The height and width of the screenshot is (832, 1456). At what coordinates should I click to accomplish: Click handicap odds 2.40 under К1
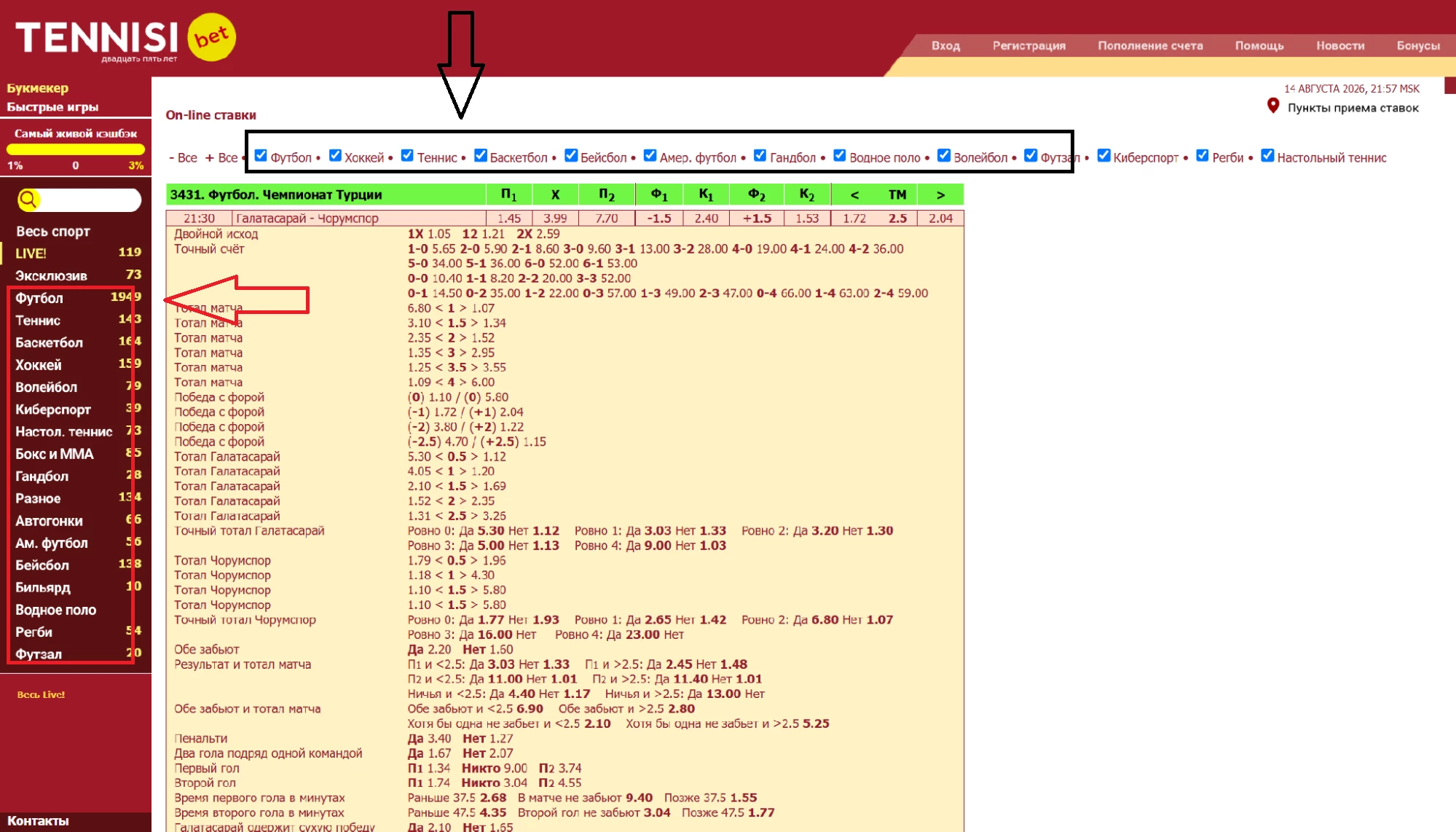coord(706,219)
